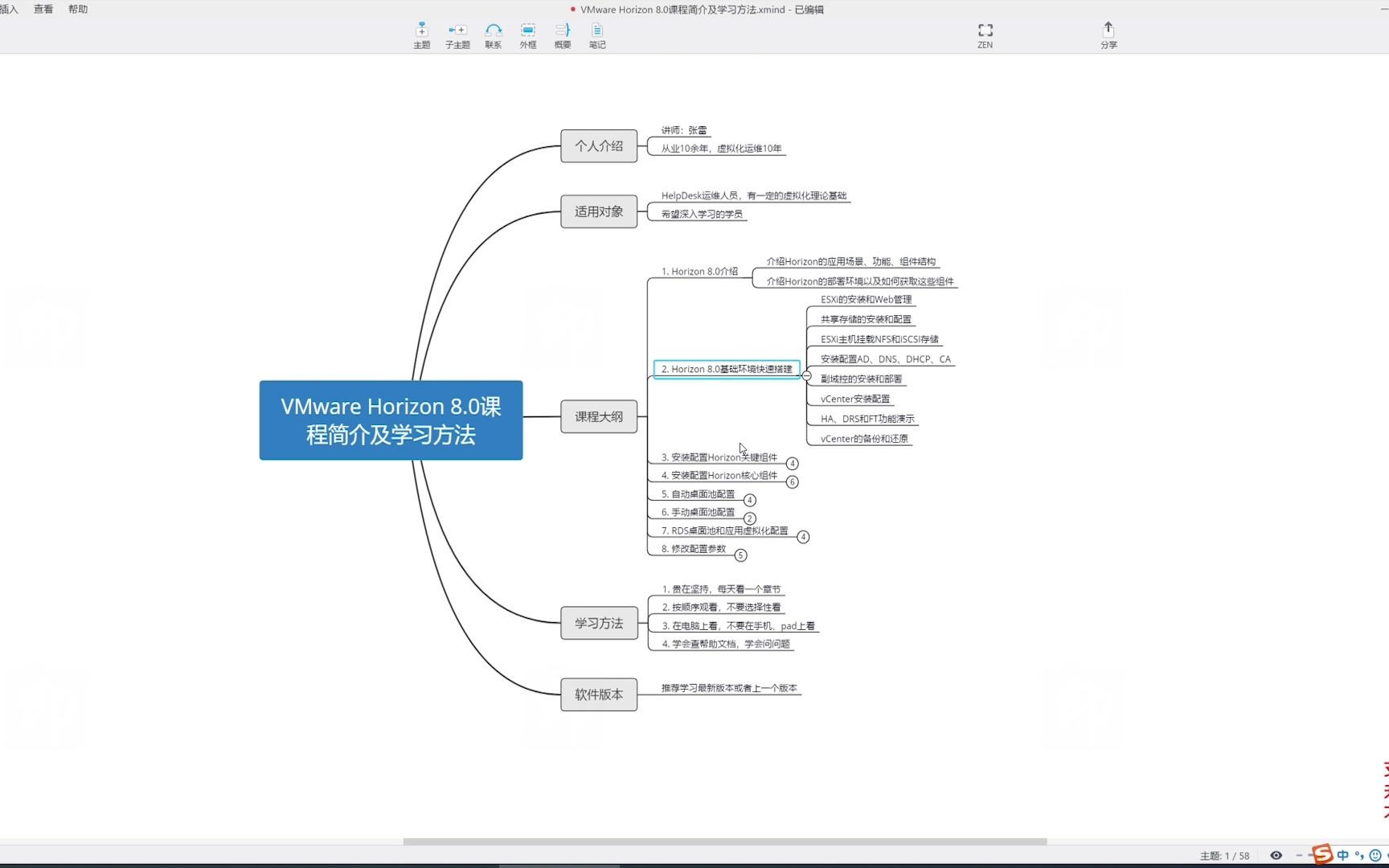The image size is (1389, 868).
Task: Click the Sogou input method S icon
Action: click(x=1322, y=854)
